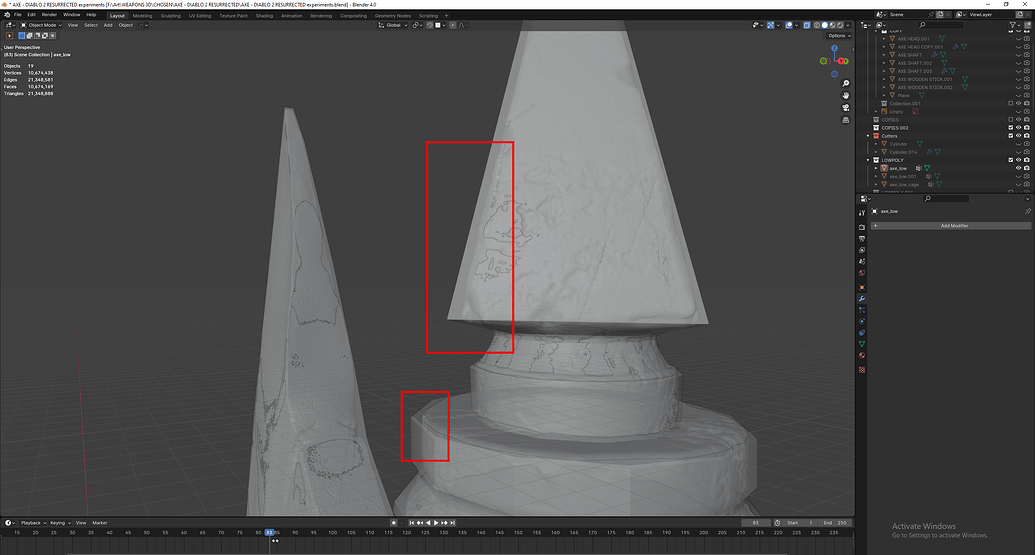1035x555 pixels.
Task: Select wireframe viewport shading
Action: tap(817, 25)
